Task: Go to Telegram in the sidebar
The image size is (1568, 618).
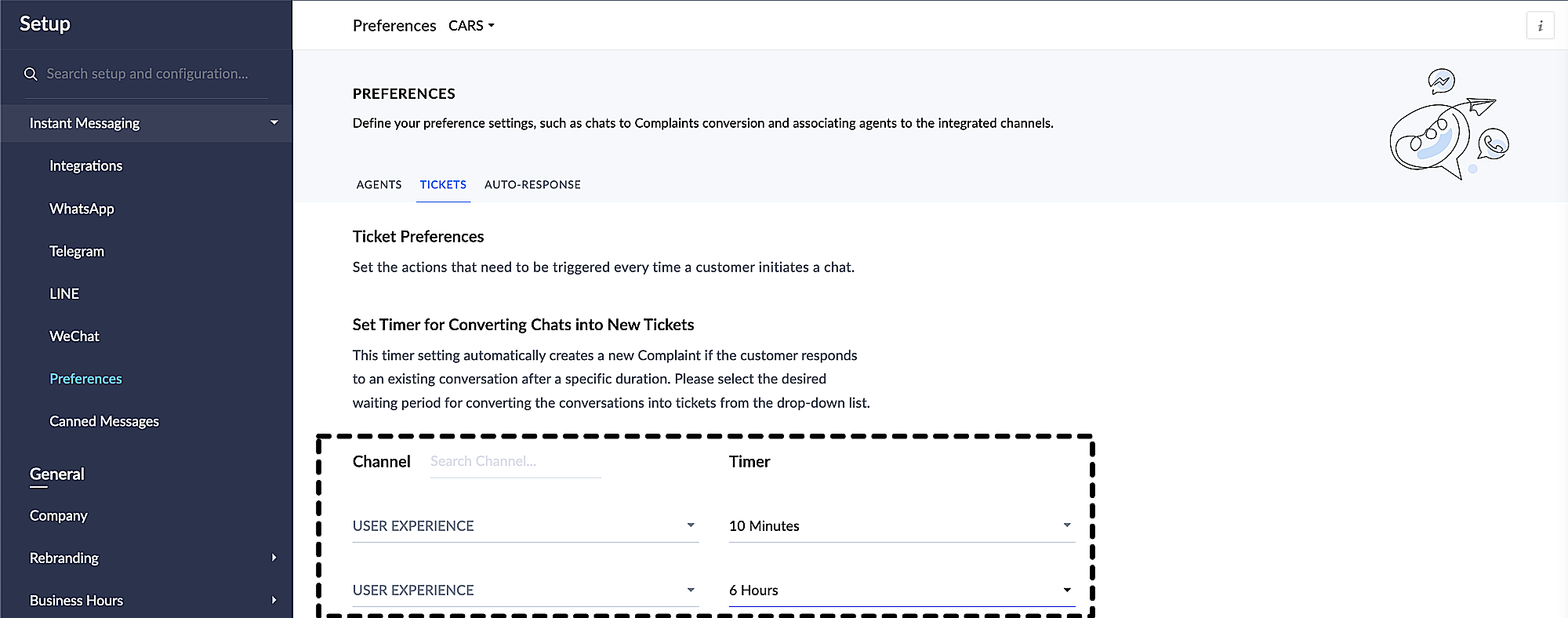Action: 77,251
